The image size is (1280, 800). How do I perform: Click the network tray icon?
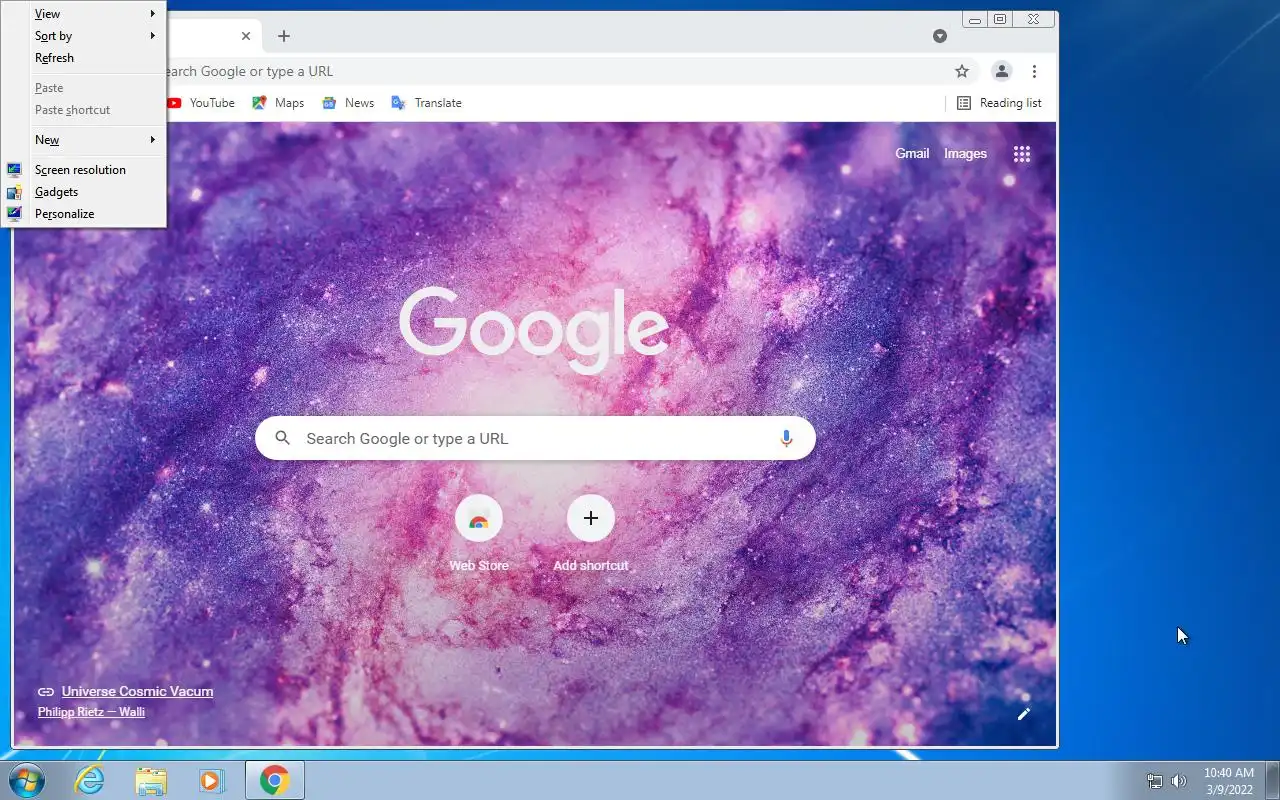(x=1155, y=781)
